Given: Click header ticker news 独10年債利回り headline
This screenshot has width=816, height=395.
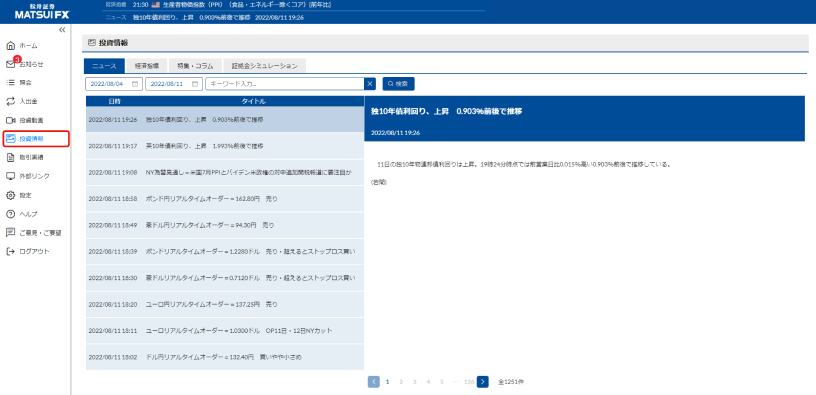Looking at the screenshot, I should coord(219,17).
